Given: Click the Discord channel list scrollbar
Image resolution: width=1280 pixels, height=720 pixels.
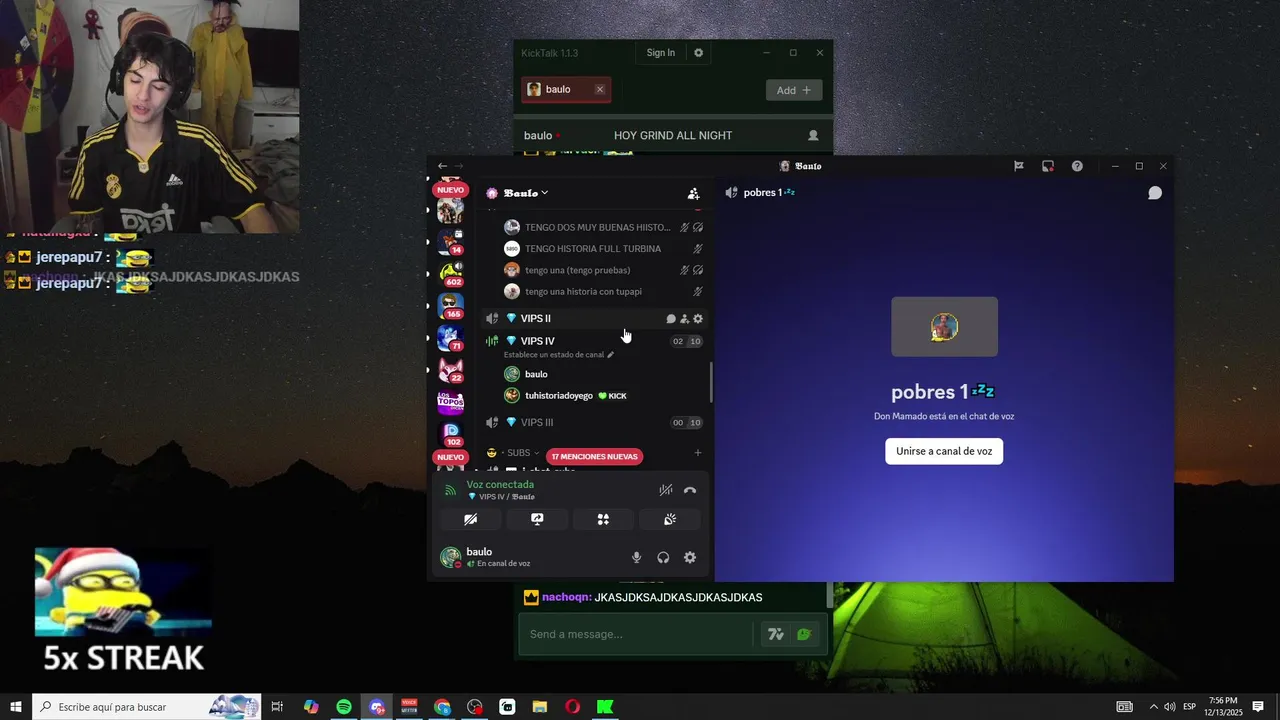Looking at the screenshot, I should [712, 382].
